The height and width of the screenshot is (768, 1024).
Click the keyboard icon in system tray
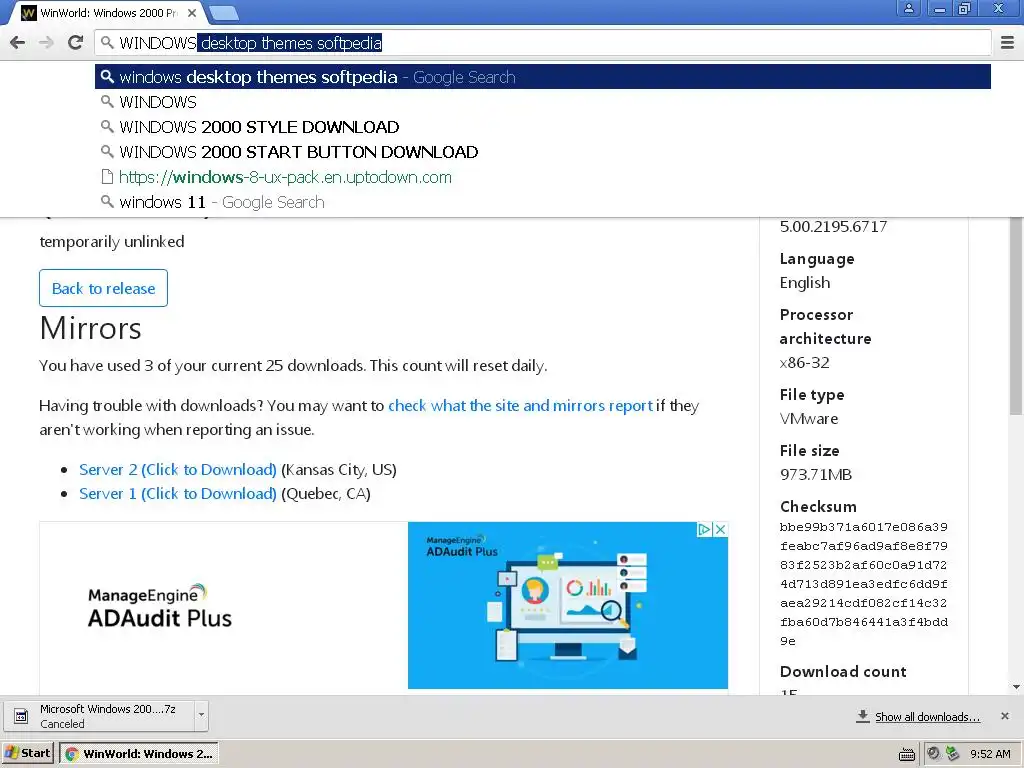pos(906,755)
